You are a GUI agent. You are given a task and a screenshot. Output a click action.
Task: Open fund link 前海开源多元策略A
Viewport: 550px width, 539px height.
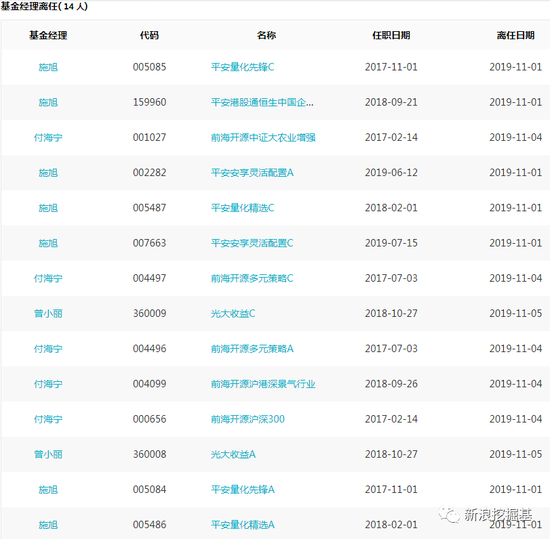[252, 349]
